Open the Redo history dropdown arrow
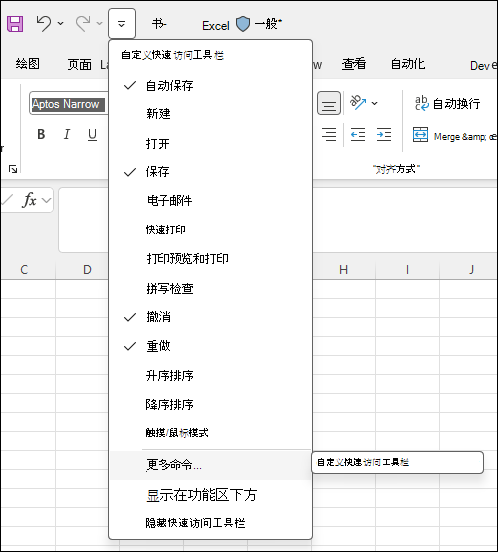This screenshot has width=498, height=552. [x=100, y=24]
